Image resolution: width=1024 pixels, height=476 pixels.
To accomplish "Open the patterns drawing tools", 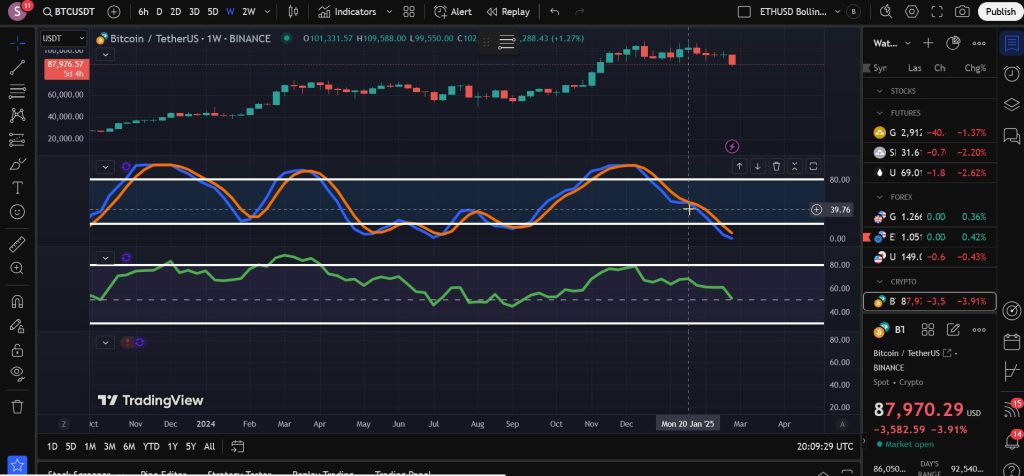I will pos(18,116).
